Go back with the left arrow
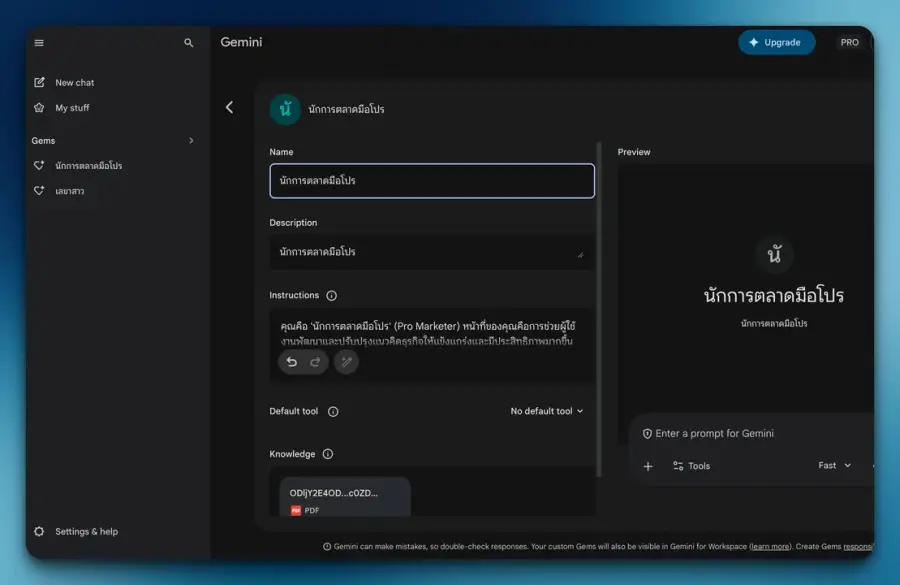The image size is (900, 585). click(230, 107)
